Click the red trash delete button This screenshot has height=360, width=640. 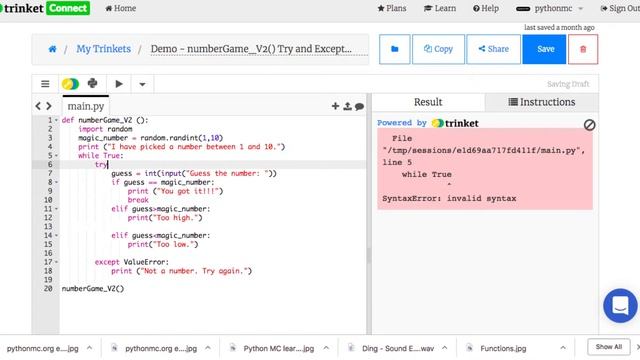pos(583,49)
